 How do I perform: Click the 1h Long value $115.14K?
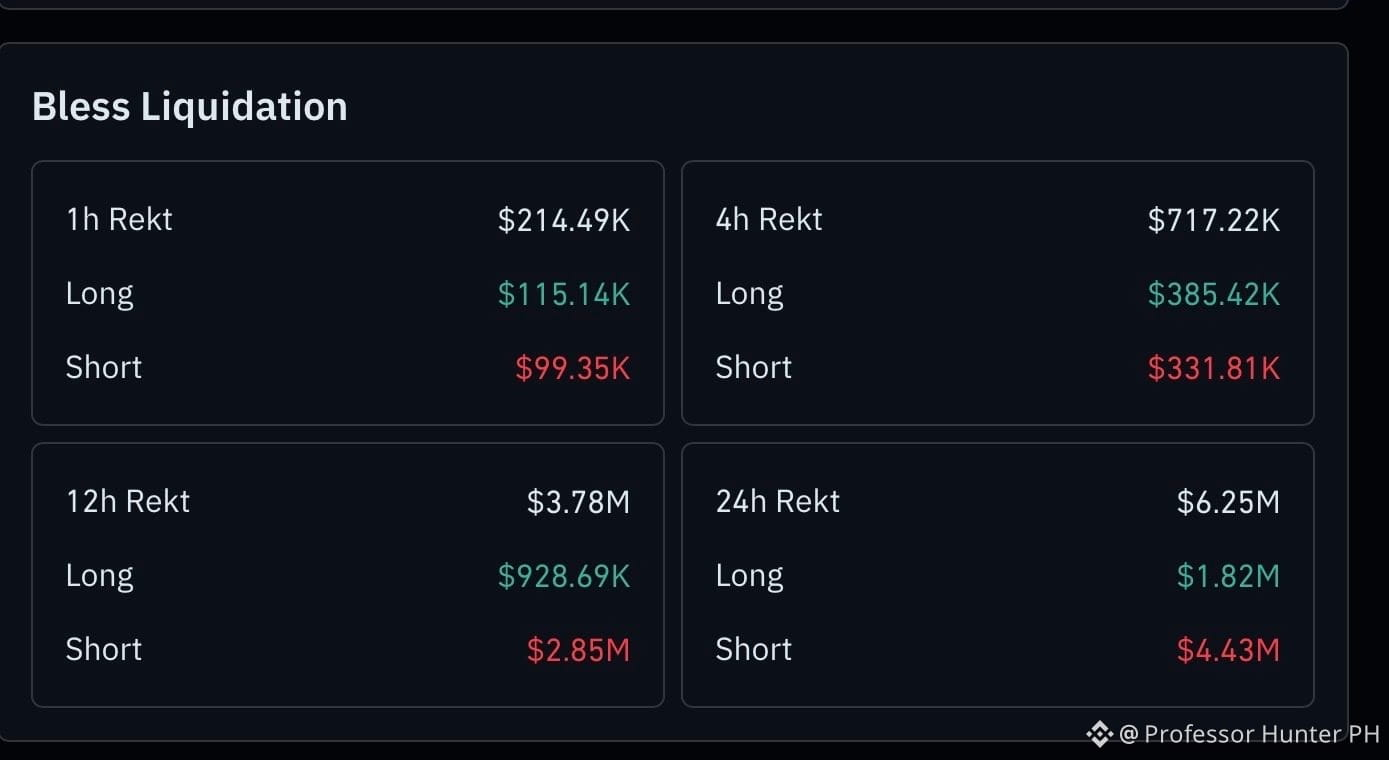[564, 294]
